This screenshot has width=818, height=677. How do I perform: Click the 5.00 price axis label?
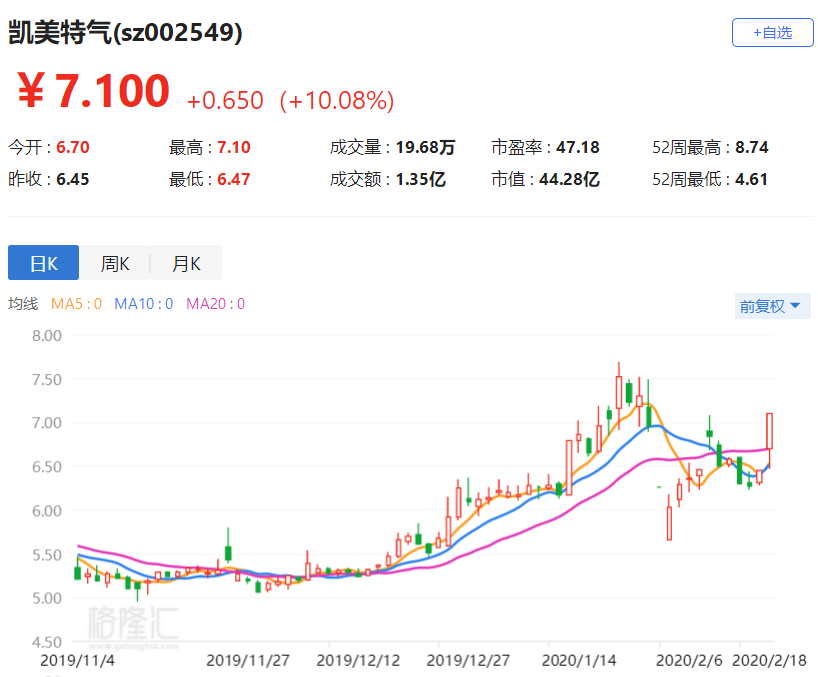[46, 598]
